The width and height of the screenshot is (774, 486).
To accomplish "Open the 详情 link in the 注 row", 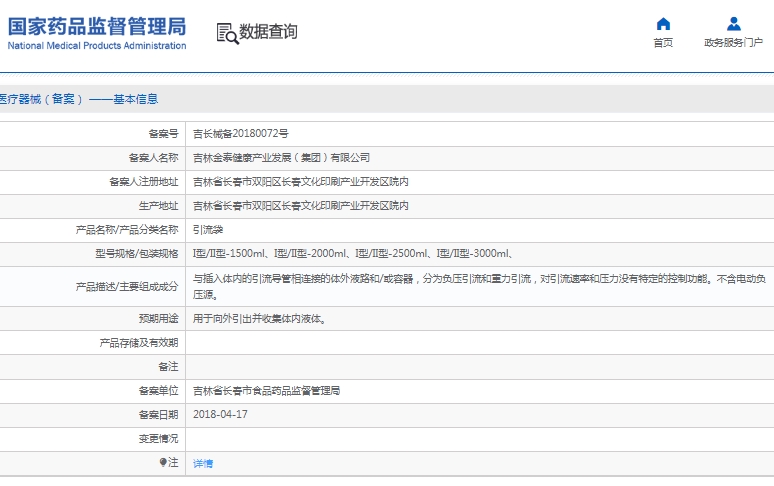I will pyautogui.click(x=203, y=463).
